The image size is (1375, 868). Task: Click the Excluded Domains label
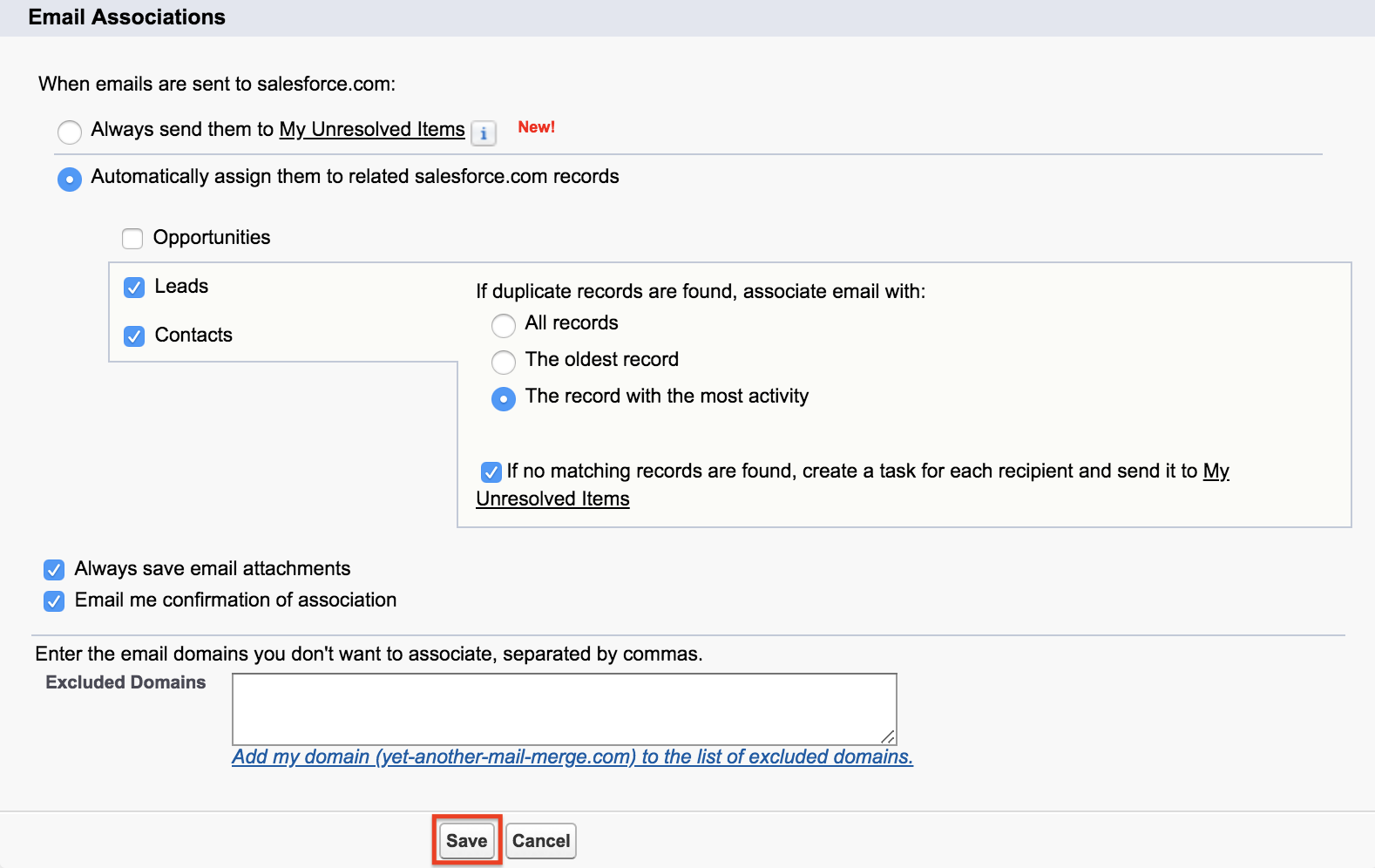tap(126, 682)
